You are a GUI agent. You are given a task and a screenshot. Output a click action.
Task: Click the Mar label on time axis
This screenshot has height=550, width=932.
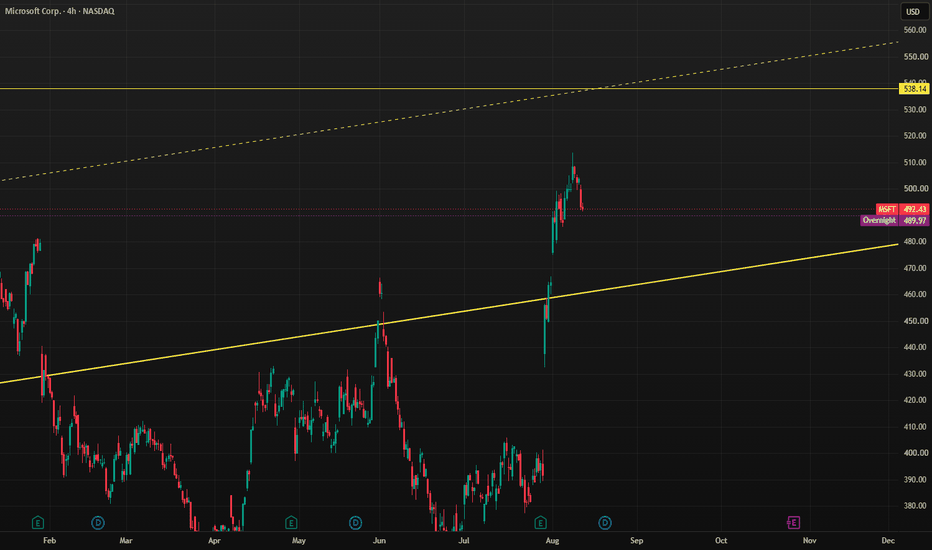pos(125,540)
